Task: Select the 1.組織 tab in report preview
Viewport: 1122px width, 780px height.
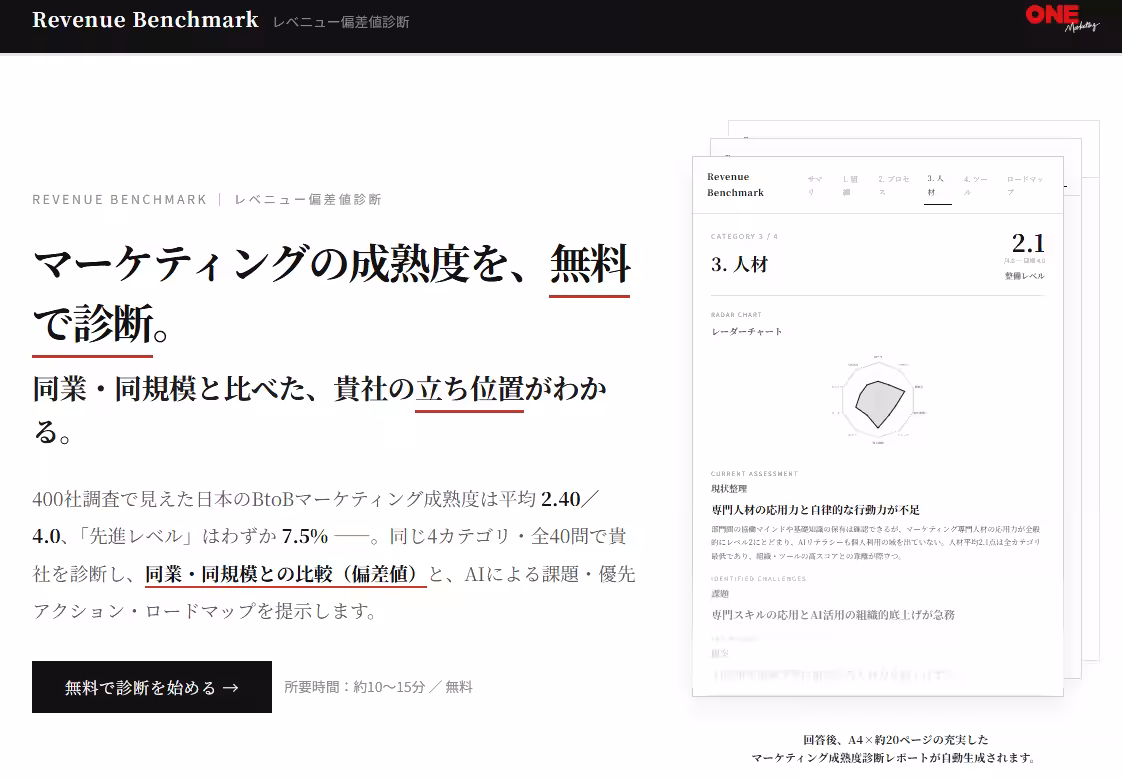Action: (x=850, y=185)
